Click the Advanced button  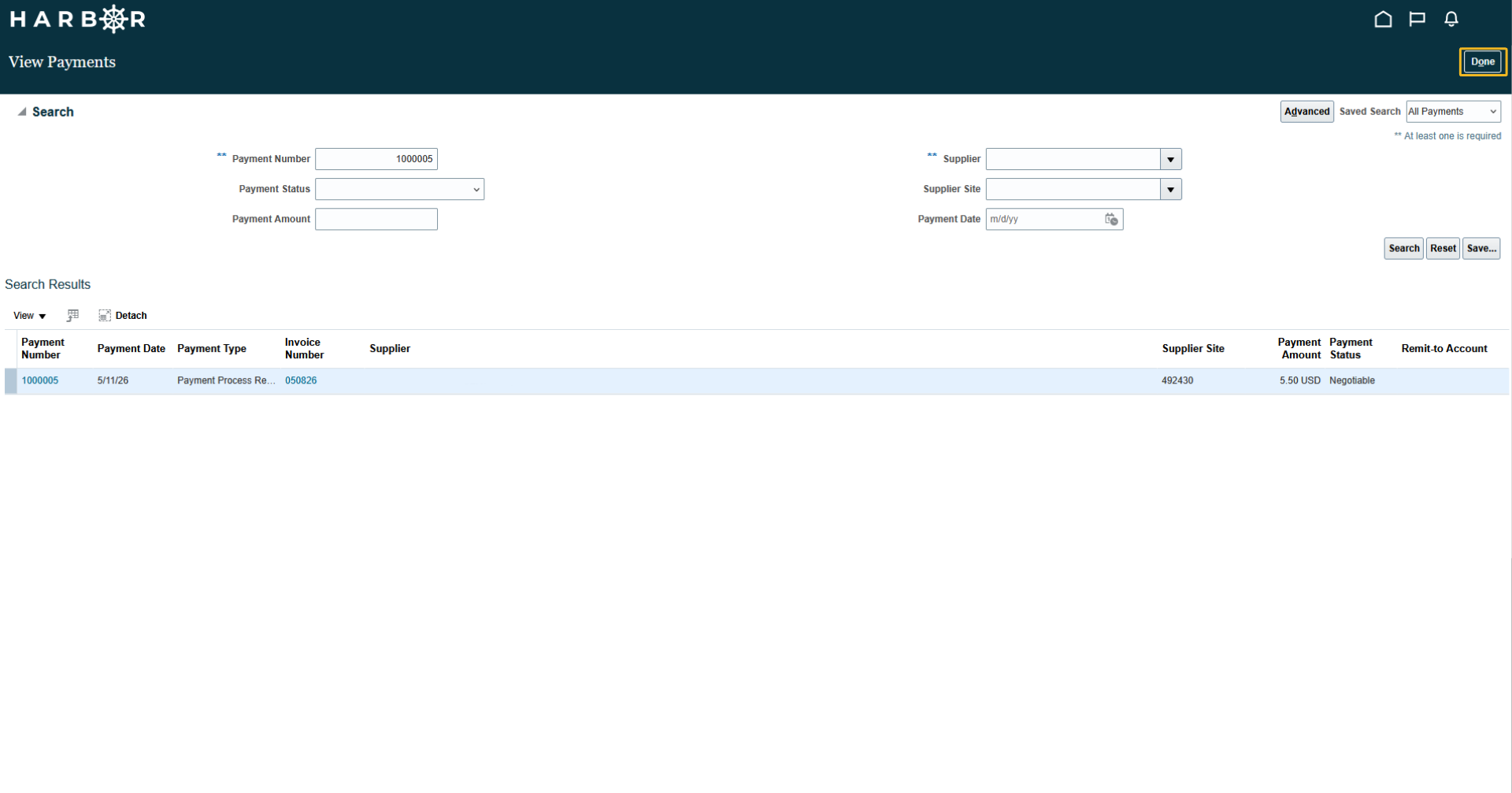tap(1306, 112)
